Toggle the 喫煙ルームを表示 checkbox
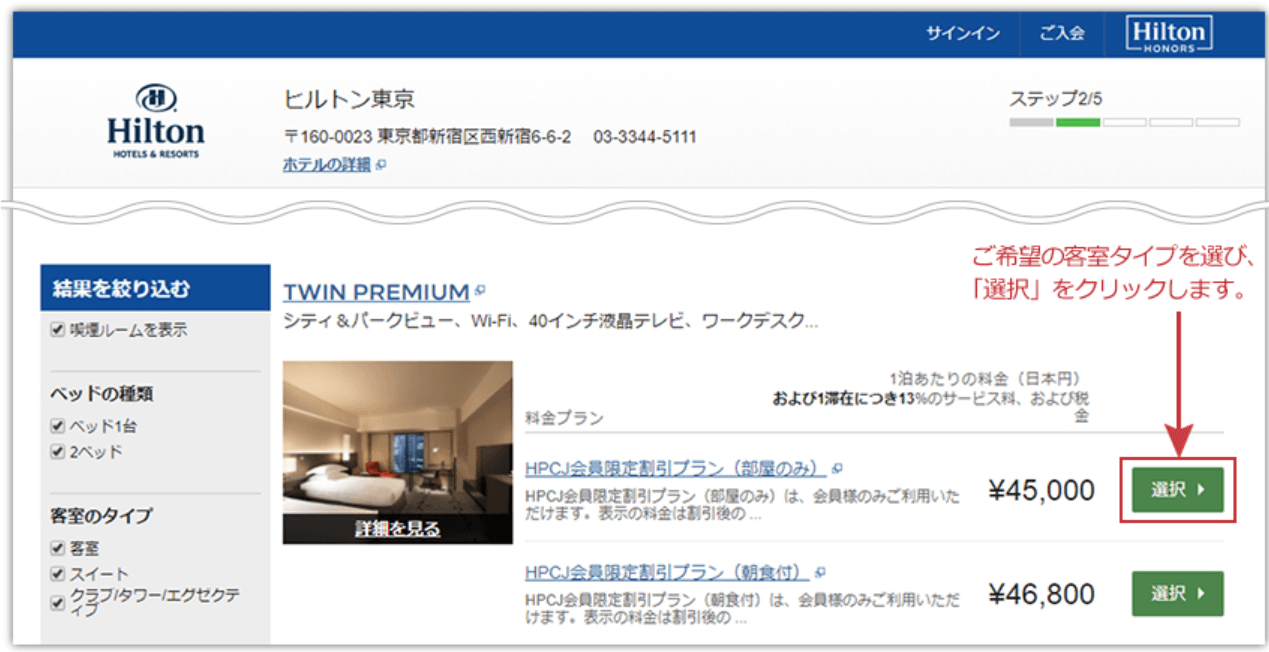The image size is (1269, 652). coord(58,329)
